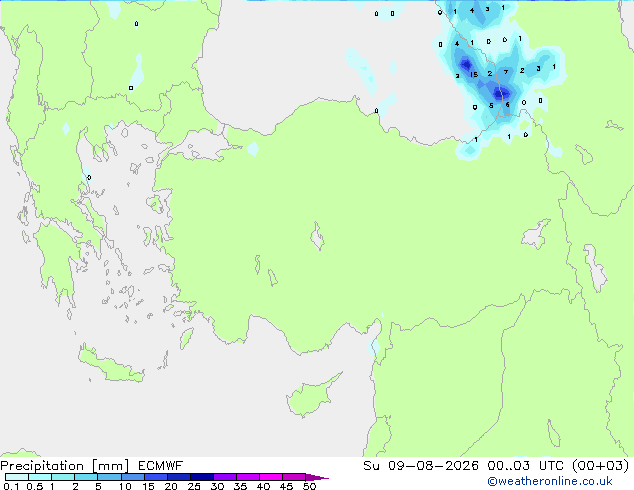
Task: Click purple swatch between 30 and 35
Action: [224, 477]
